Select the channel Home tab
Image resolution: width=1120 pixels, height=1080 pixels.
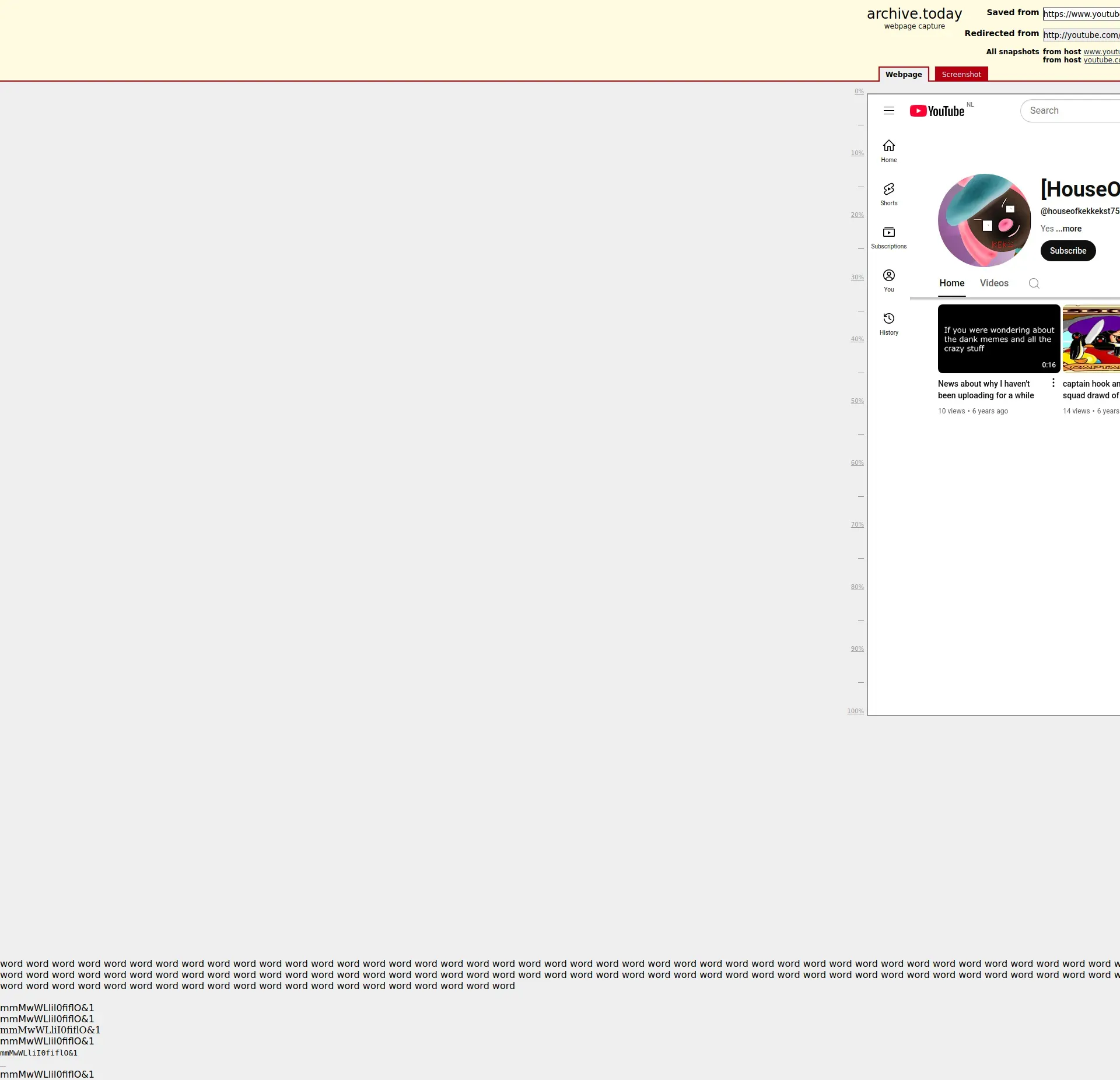coord(951,283)
